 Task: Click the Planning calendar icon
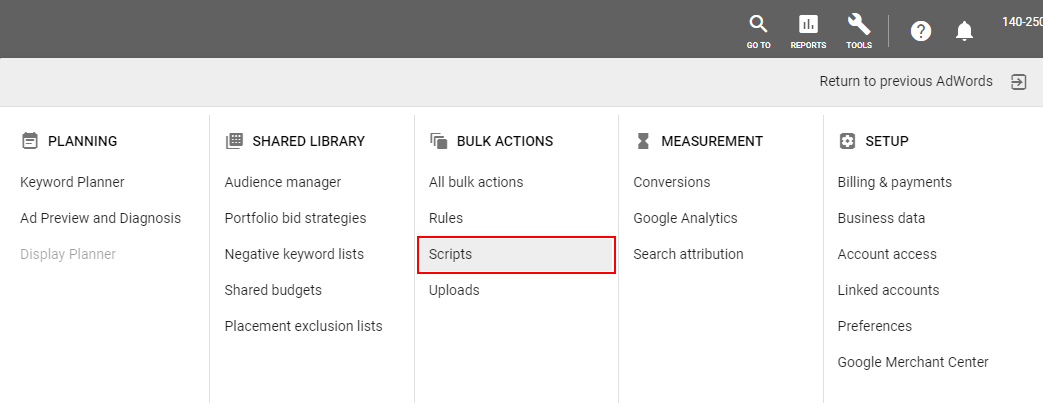[x=30, y=141]
